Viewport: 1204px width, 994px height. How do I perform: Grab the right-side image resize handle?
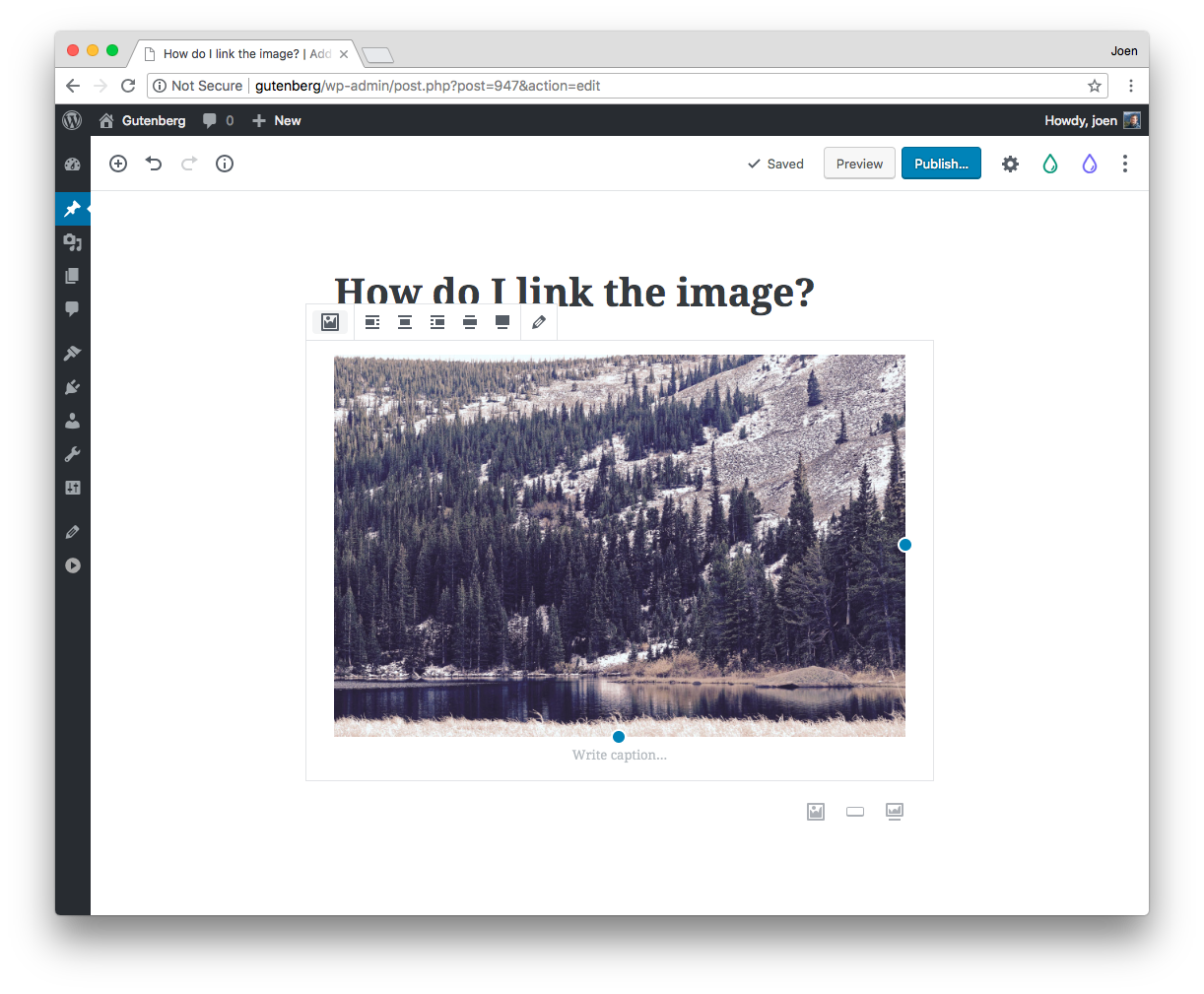(905, 545)
